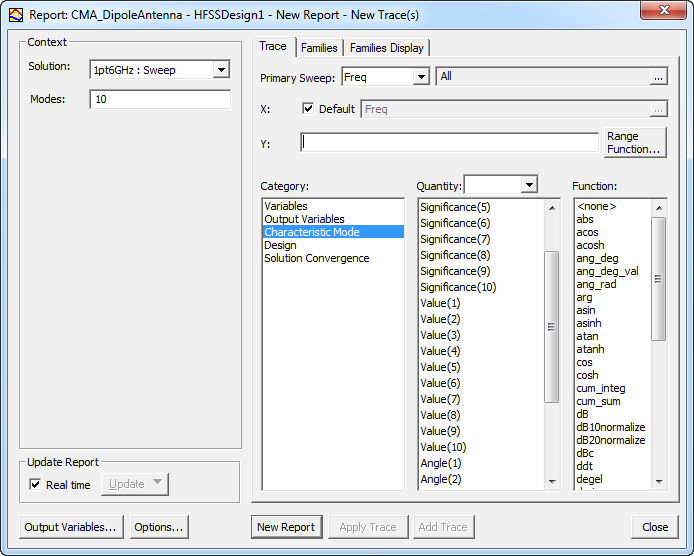Open the Quantity filter dropdown
The width and height of the screenshot is (694, 556).
(529, 185)
